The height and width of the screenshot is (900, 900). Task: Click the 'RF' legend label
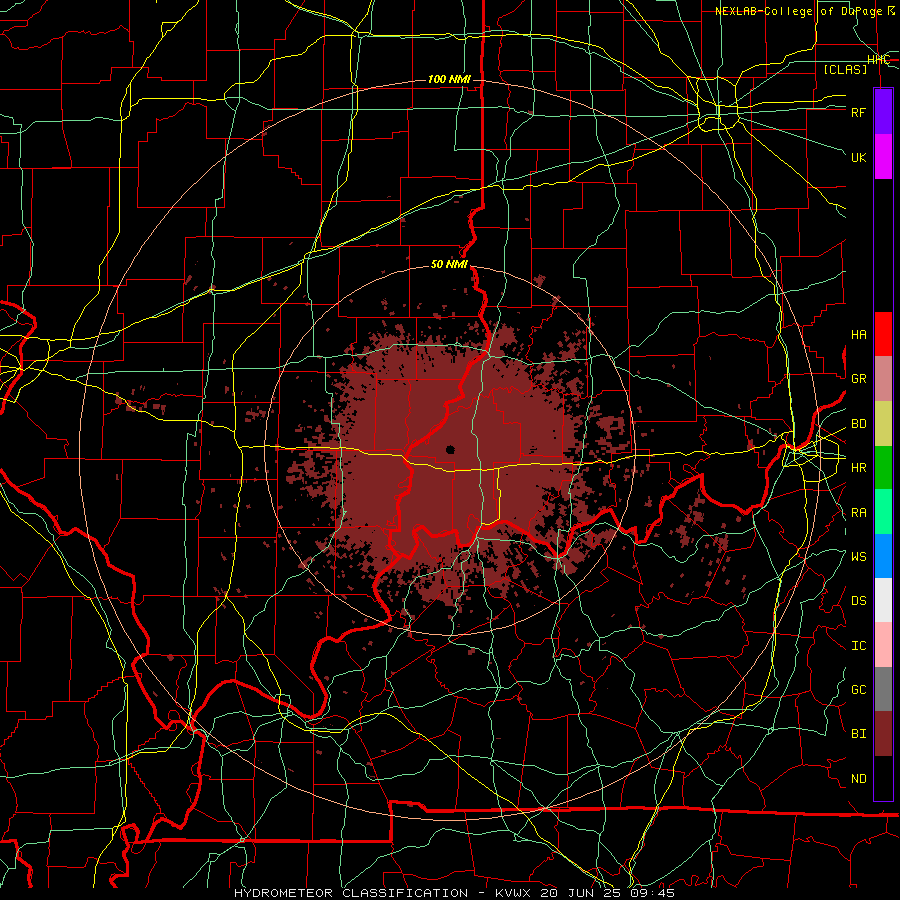859,112
